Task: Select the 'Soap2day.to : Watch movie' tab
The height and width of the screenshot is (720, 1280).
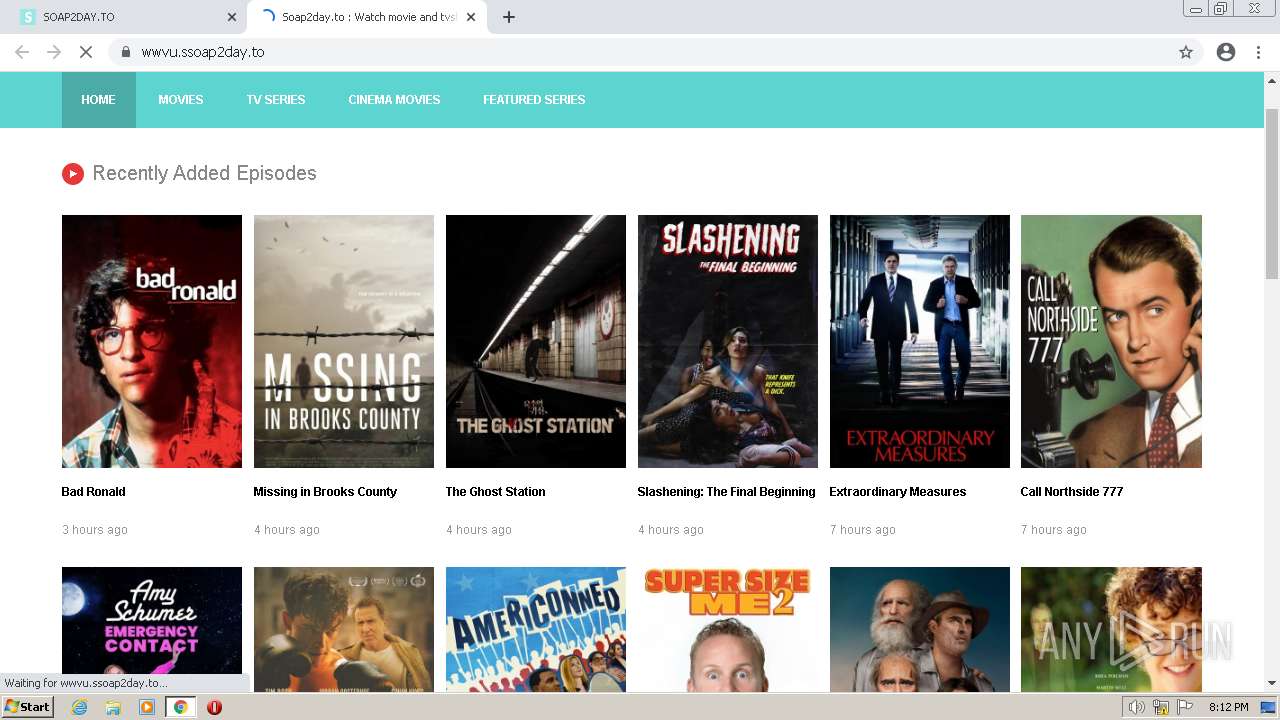Action: coord(368,17)
